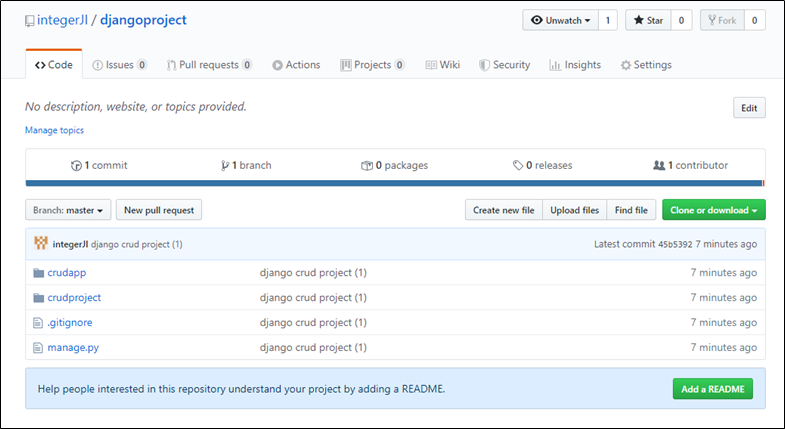Click the stargazers count 0
Screen dimensions: 785x429
tap(681, 20)
